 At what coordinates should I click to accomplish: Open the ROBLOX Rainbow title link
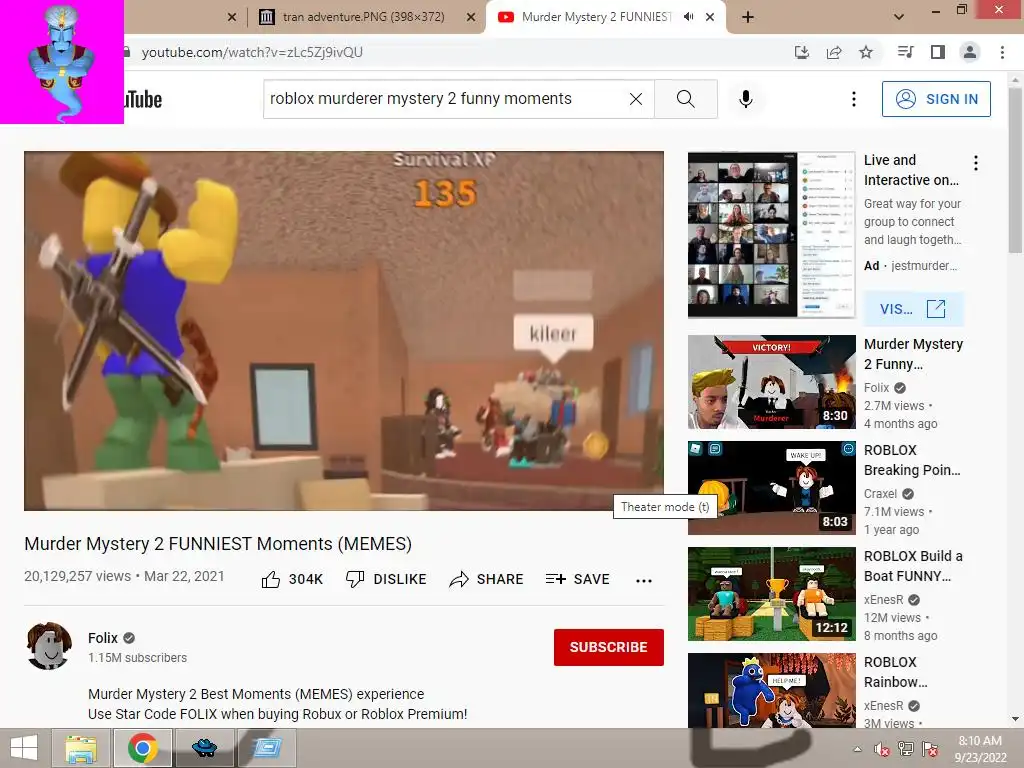tap(895, 672)
